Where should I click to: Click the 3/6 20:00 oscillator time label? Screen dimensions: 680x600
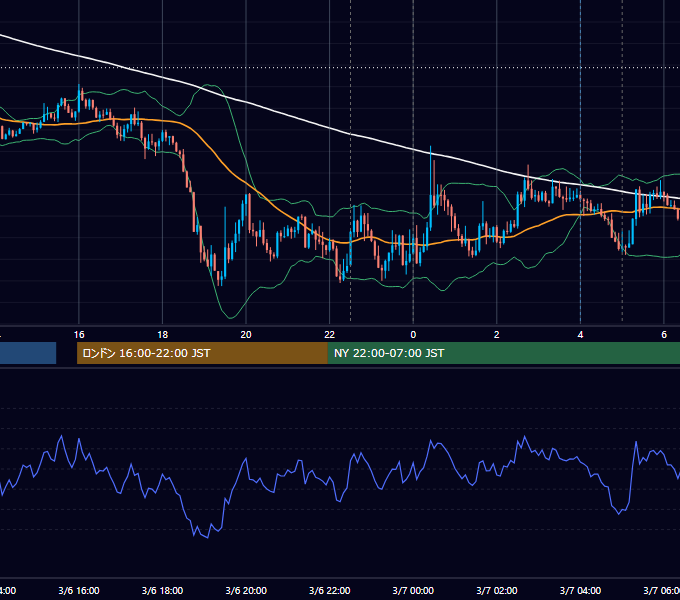tap(246, 590)
